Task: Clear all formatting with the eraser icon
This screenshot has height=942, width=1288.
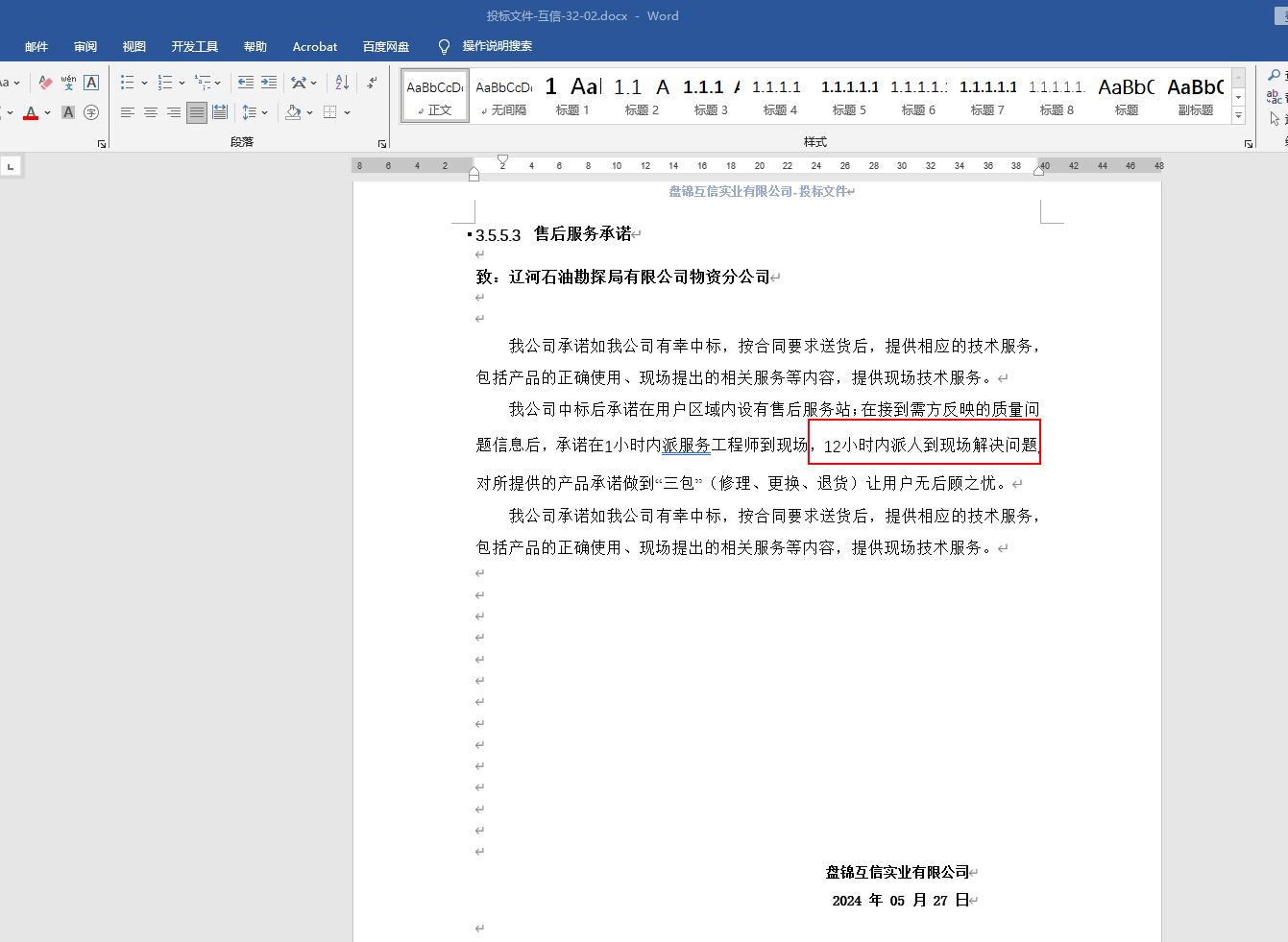Action: tap(45, 83)
